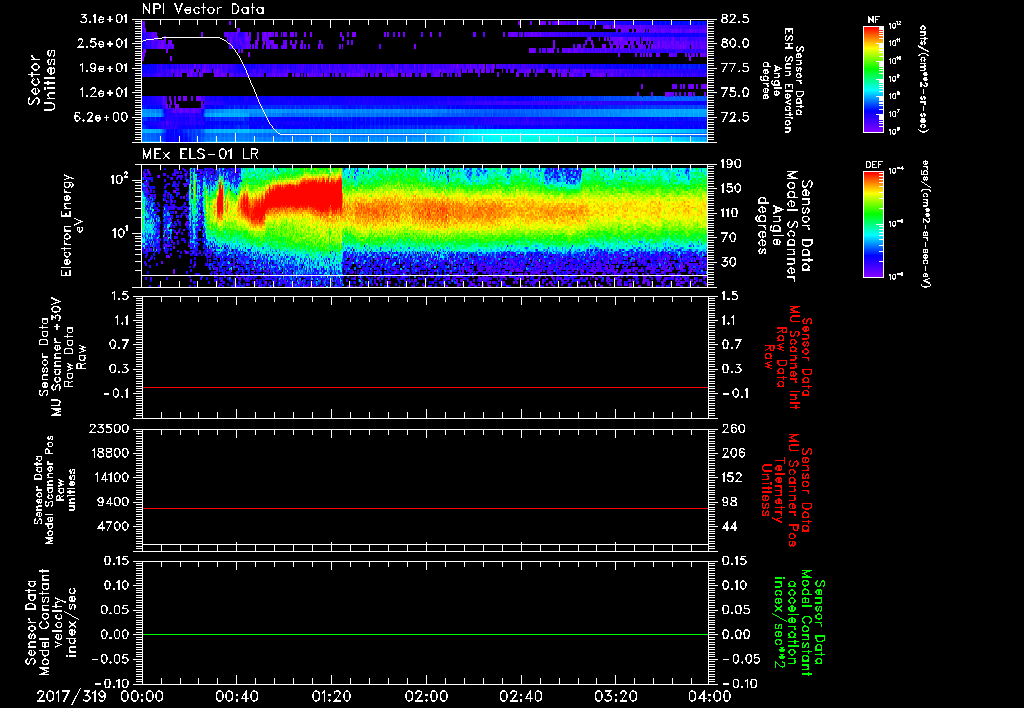
Task: Click the 18800 scanner position tick label
Action: (x=108, y=453)
